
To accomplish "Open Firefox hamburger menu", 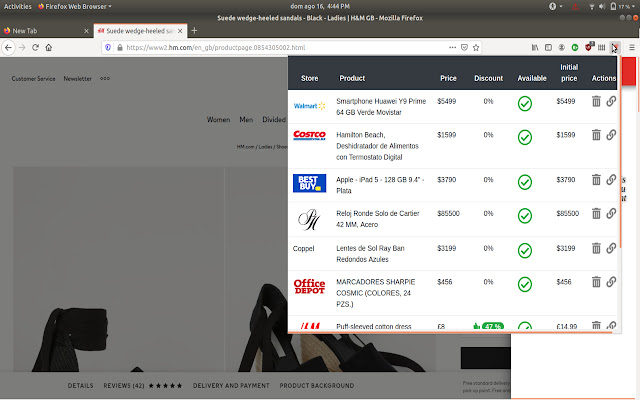I will 631,47.
